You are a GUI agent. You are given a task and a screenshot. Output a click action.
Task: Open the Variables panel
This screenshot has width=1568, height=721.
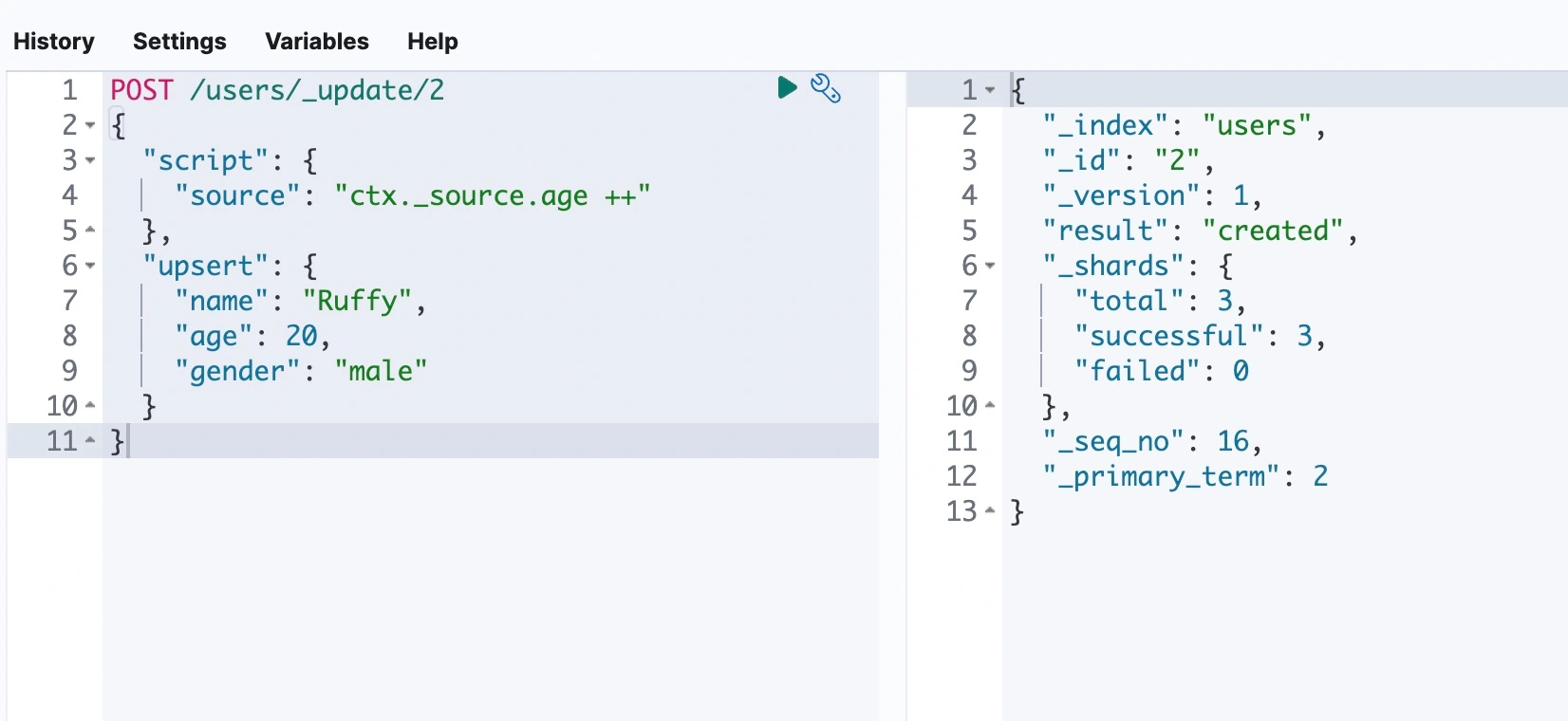click(317, 42)
